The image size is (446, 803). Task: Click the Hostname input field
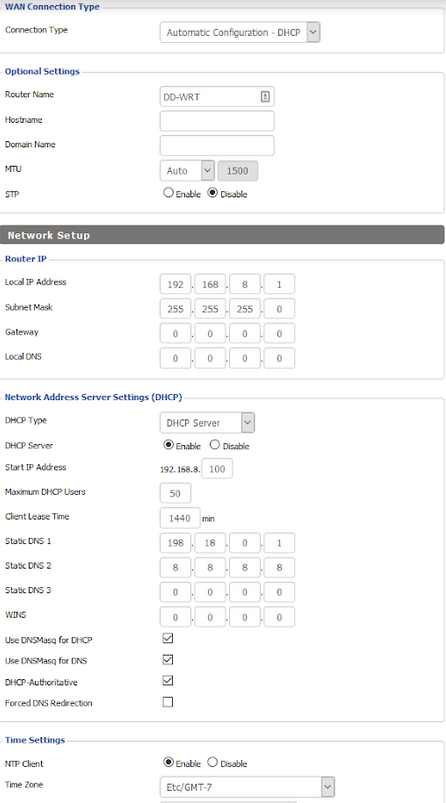(x=217, y=121)
